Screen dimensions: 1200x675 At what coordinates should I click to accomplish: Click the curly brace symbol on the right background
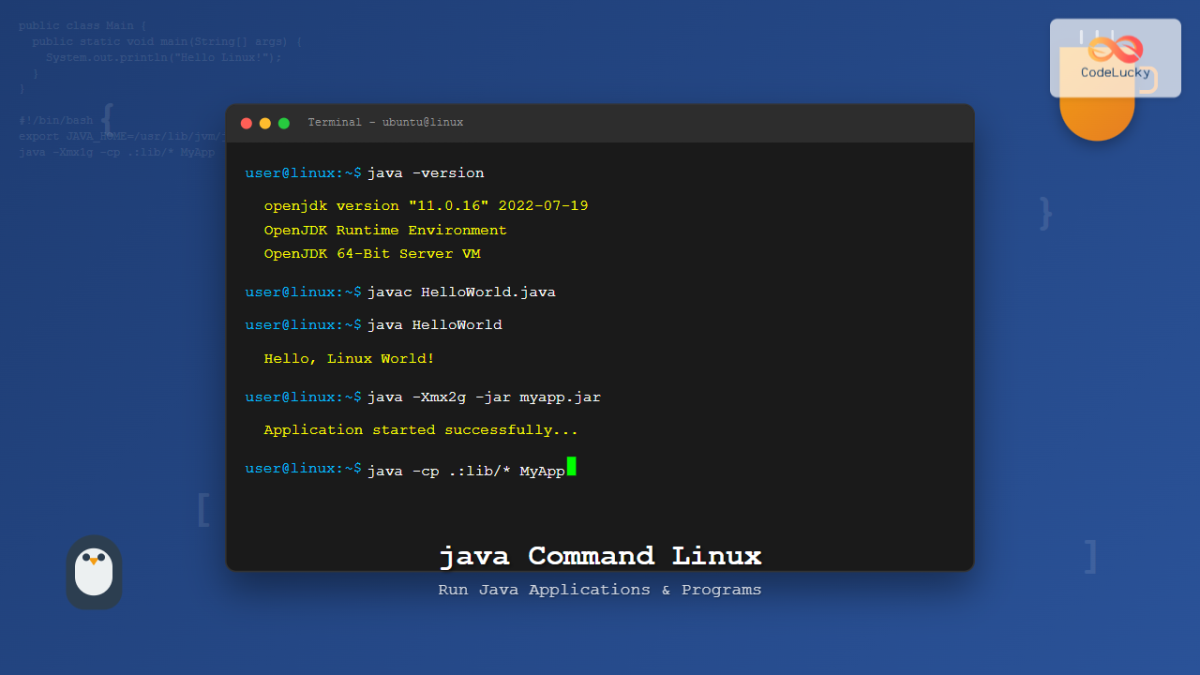pos(1044,211)
